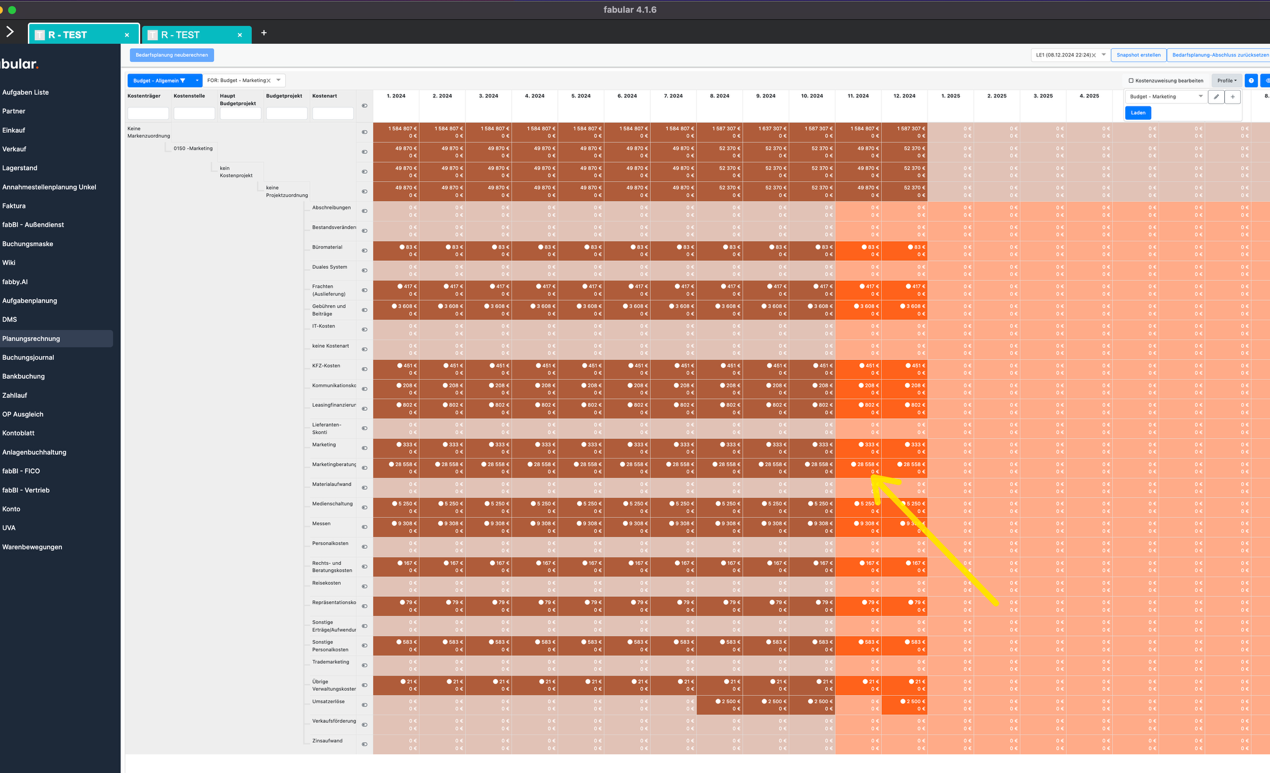Viewport: 1270px width, 773px height.
Task: Toggle the eye icon next to the Marketing row
Action: coord(363,446)
